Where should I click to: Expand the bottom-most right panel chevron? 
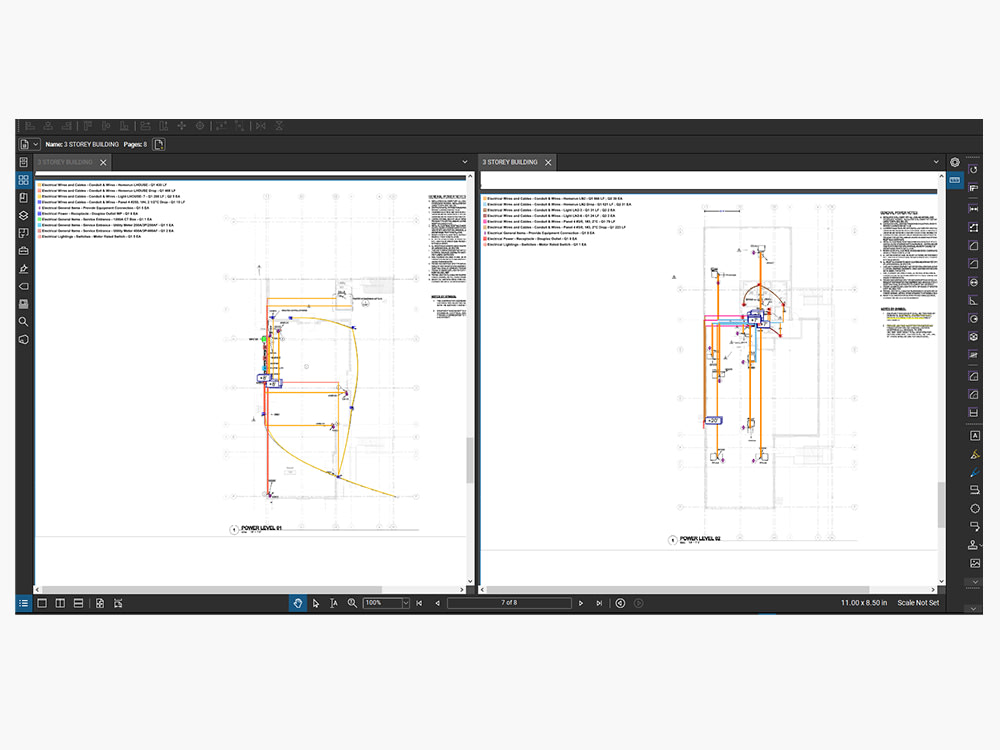[973, 608]
